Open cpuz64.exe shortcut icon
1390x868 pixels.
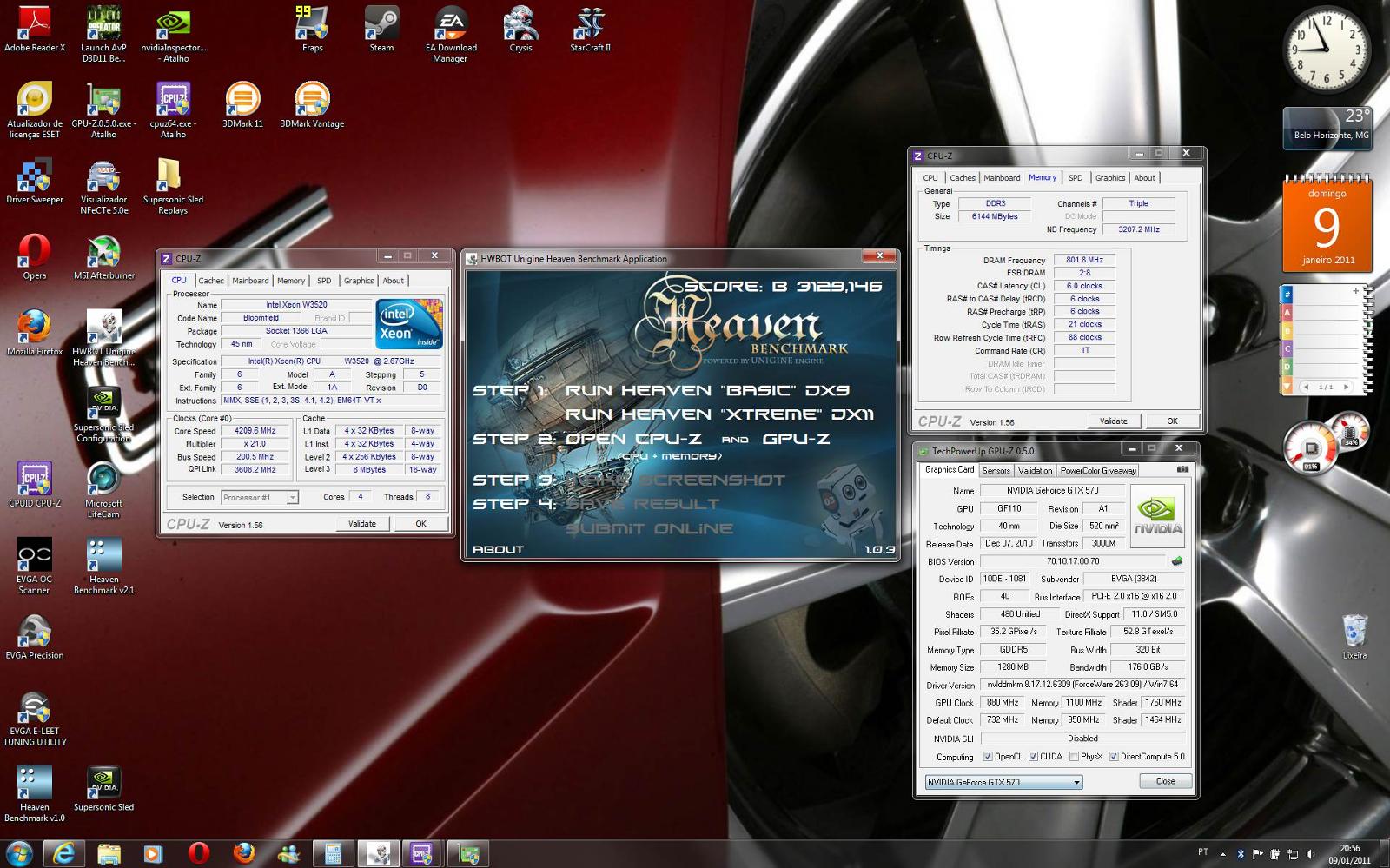coord(173,109)
